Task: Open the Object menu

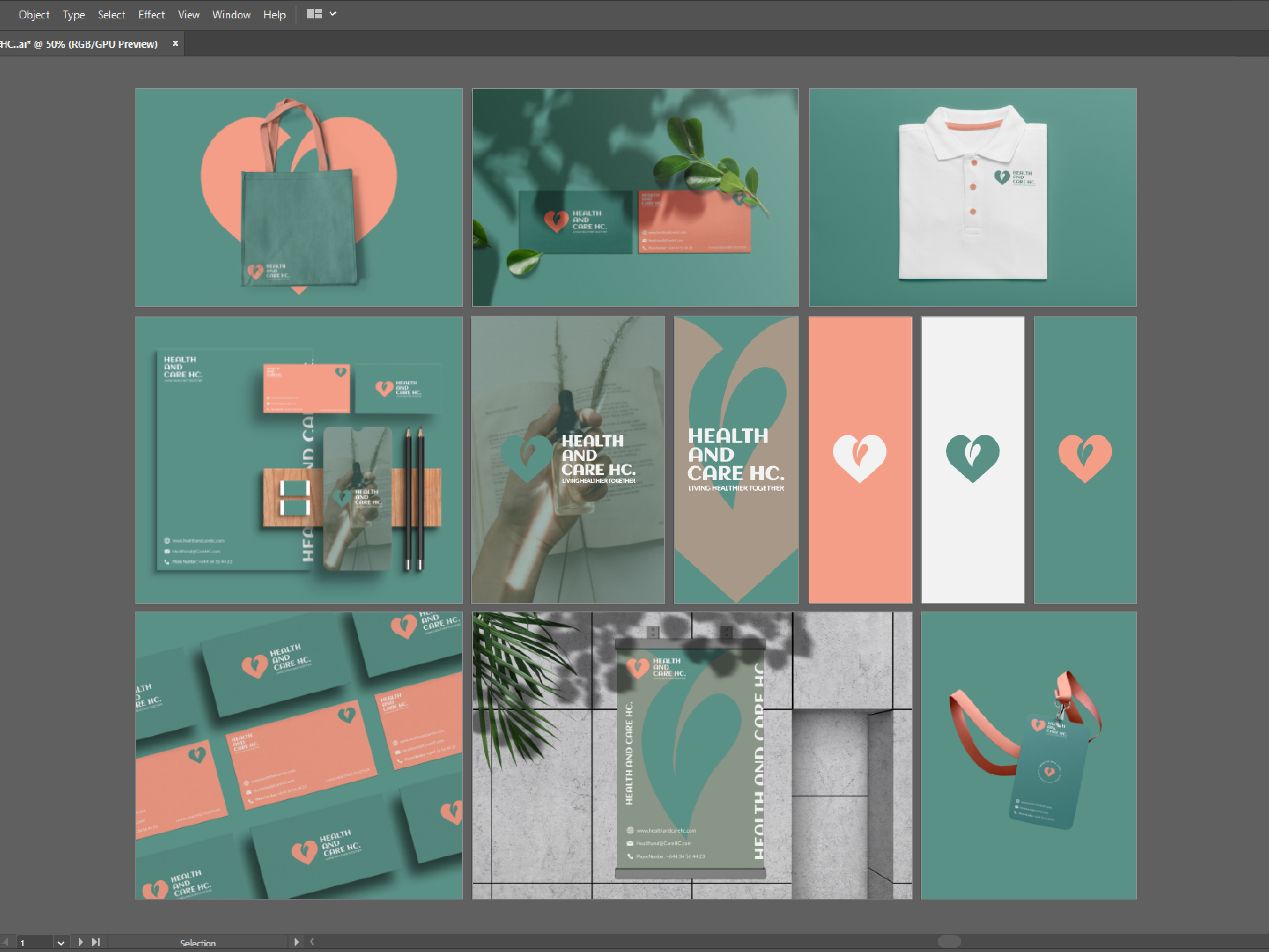Action: pos(34,15)
